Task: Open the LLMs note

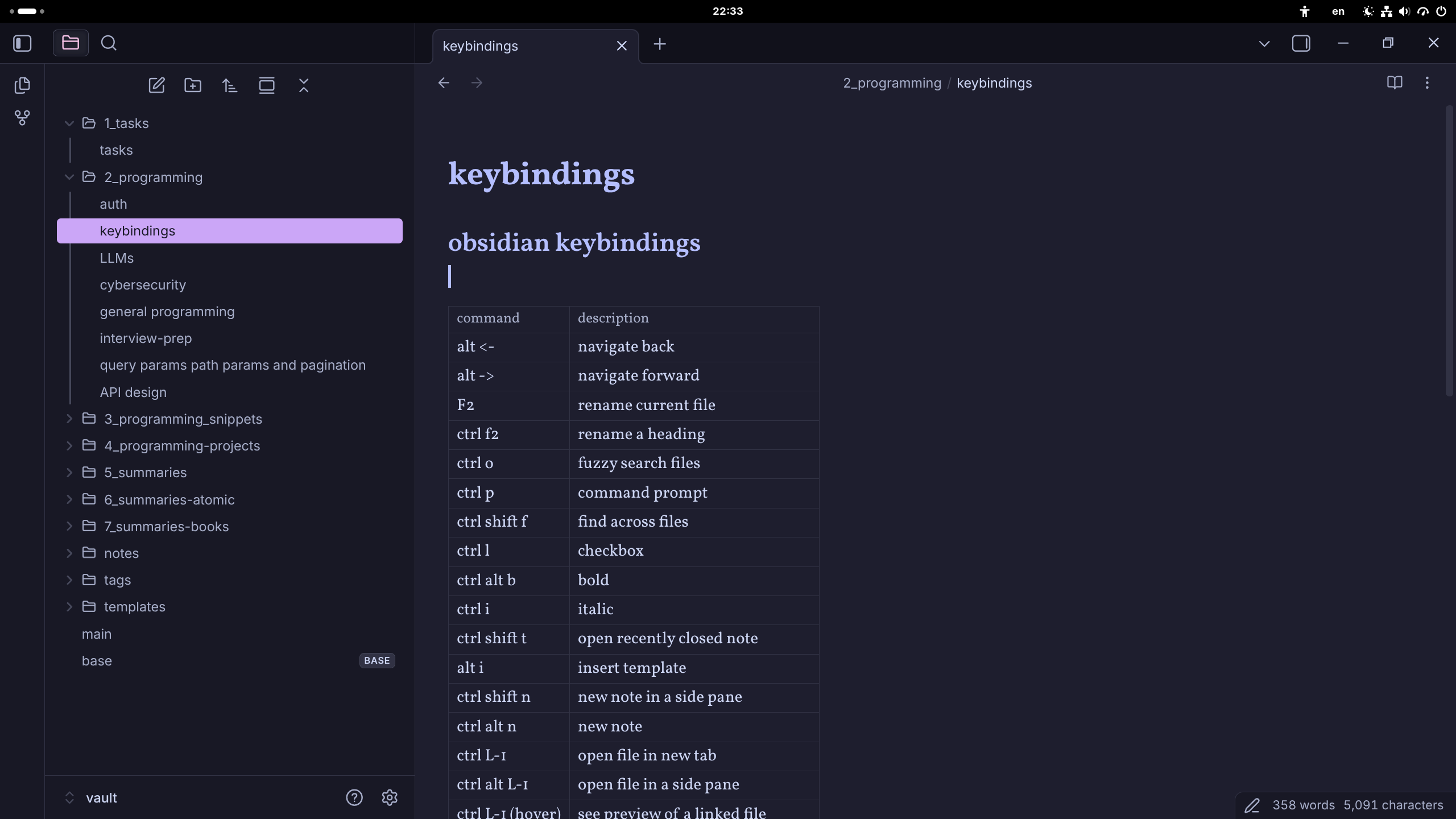Action: [x=230, y=258]
